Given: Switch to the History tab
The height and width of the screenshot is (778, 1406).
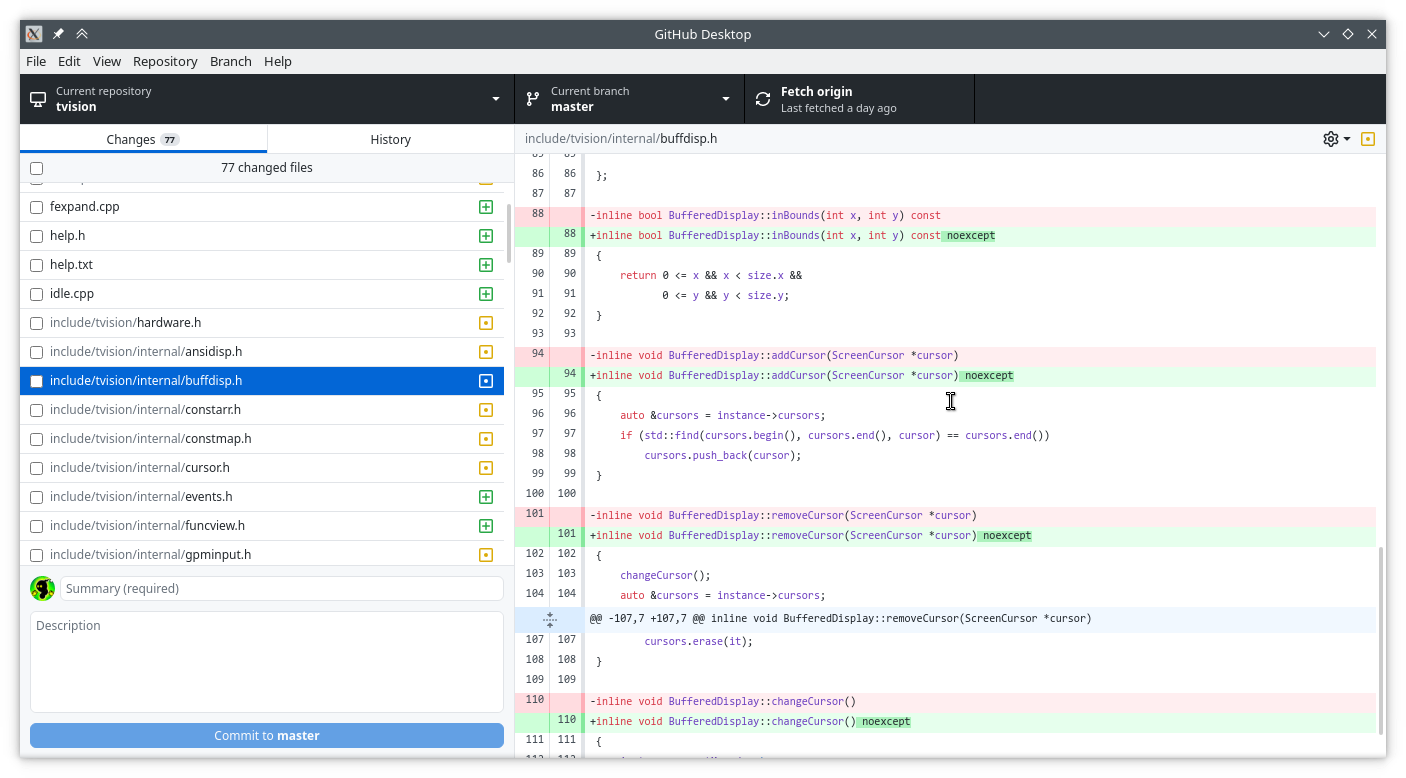Looking at the screenshot, I should [391, 139].
